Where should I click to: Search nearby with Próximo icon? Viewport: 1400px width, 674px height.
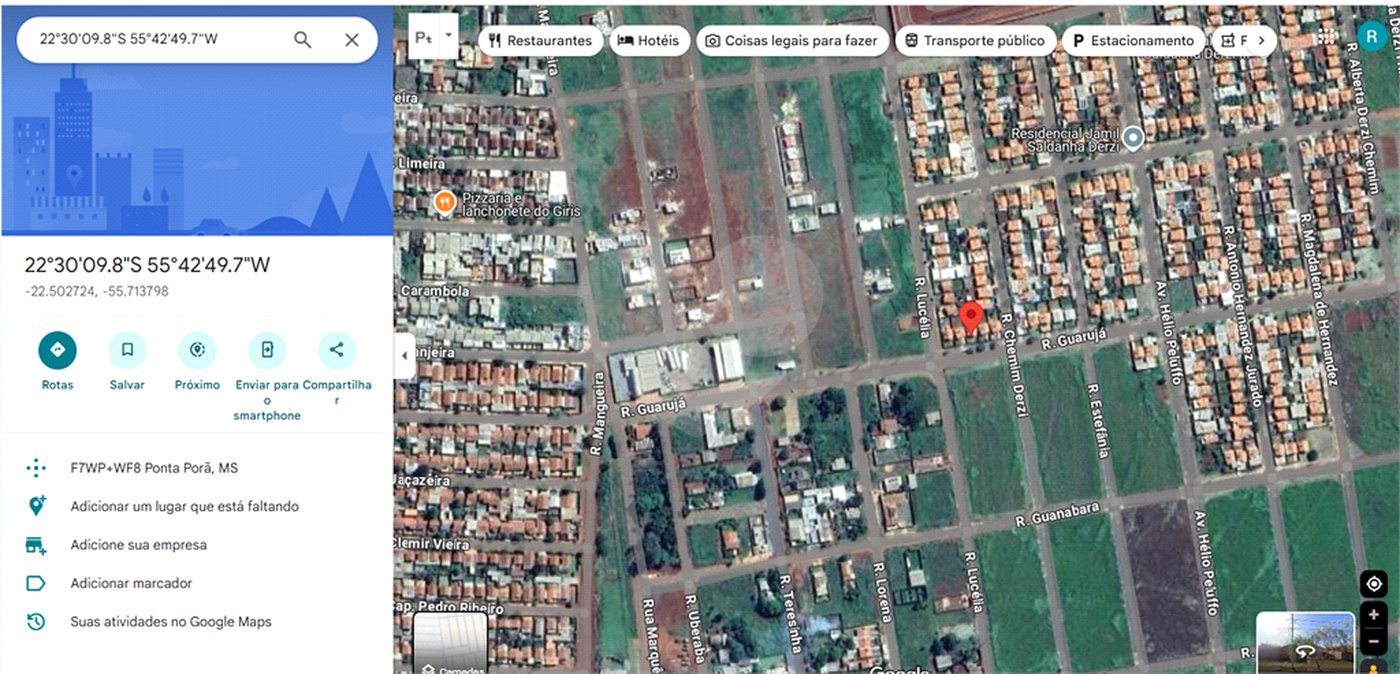197,350
